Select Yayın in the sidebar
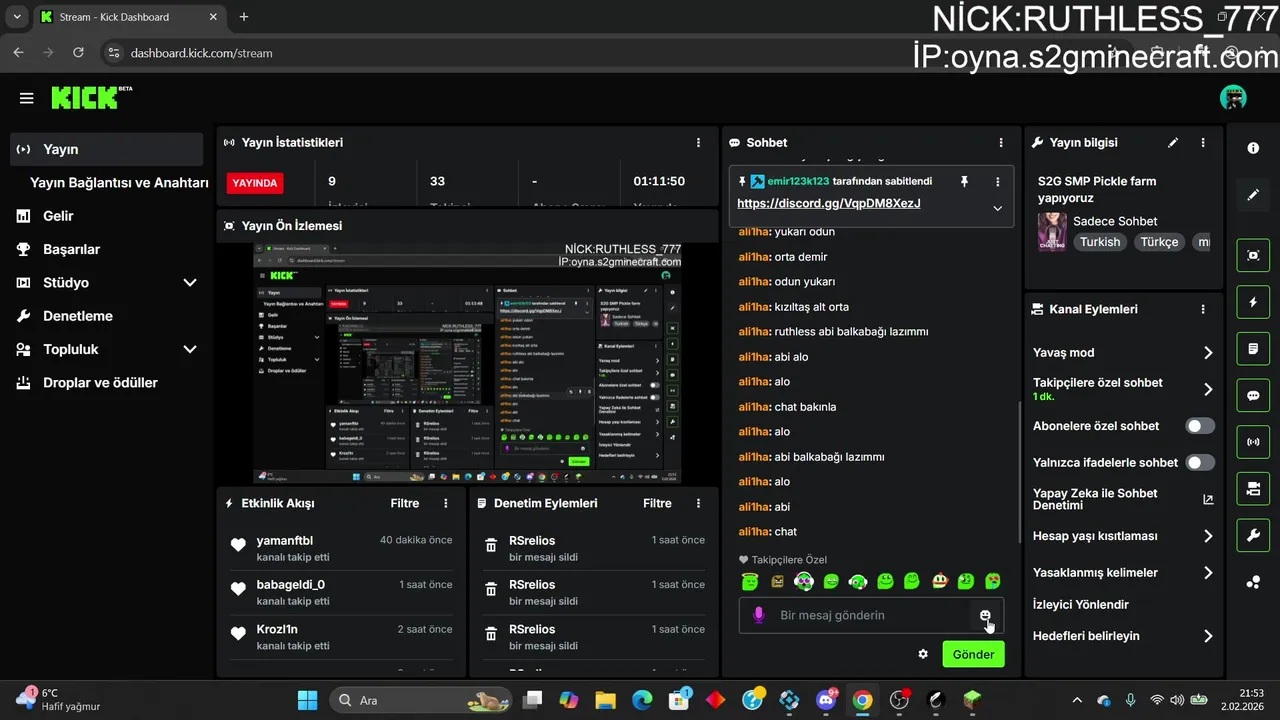The width and height of the screenshot is (1280, 720). pos(106,149)
